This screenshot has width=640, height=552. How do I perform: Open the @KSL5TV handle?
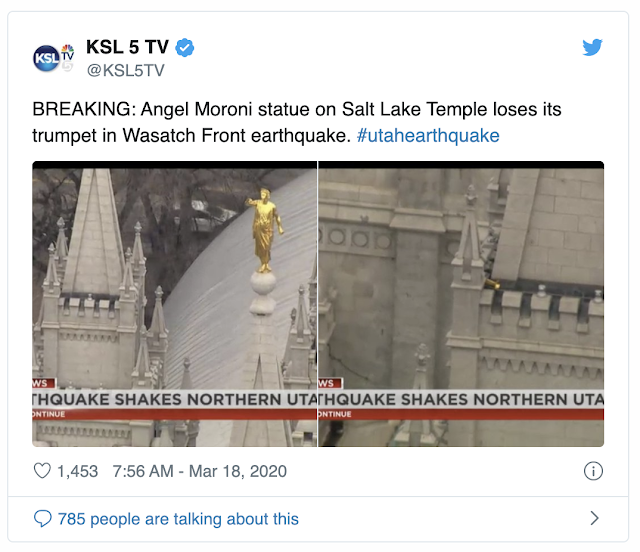point(125,71)
